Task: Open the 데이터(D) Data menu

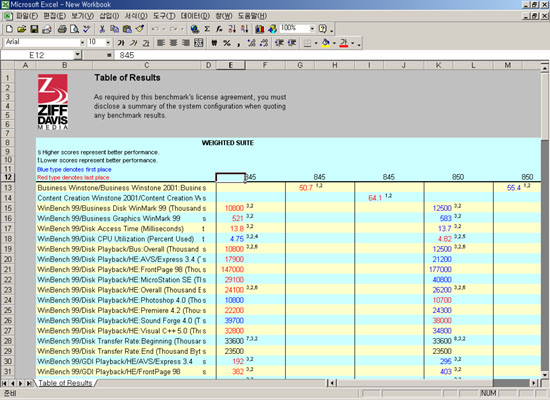Action: pos(195,16)
